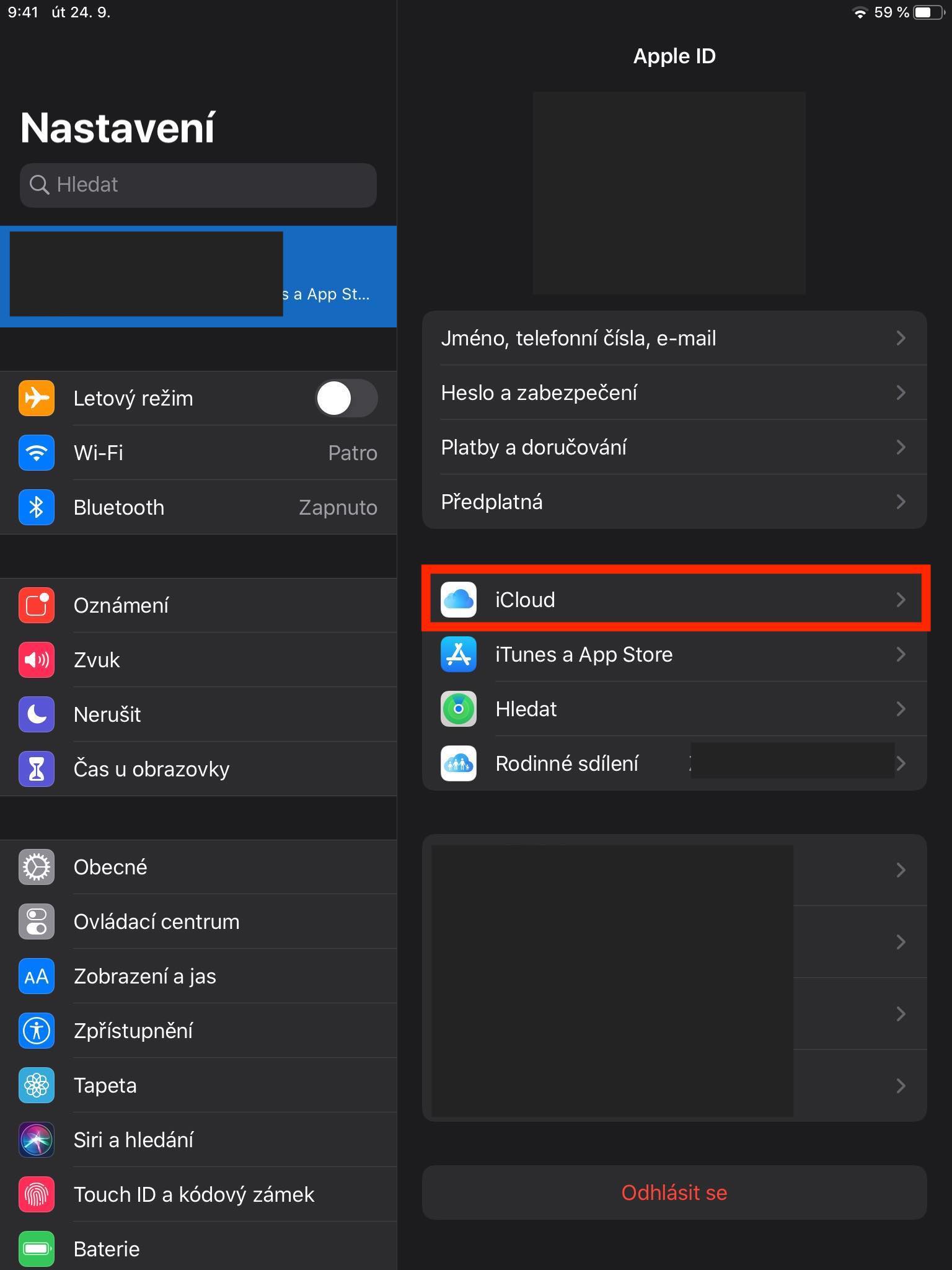Open Obecné settings

[198, 866]
